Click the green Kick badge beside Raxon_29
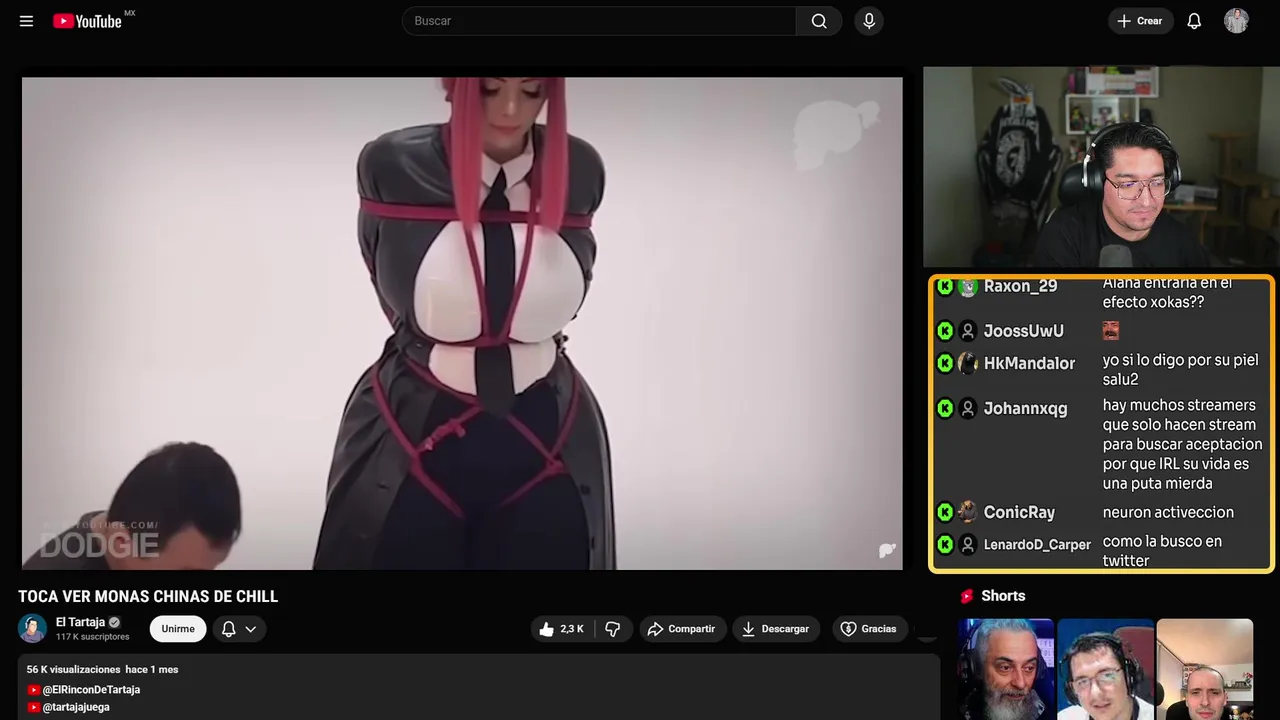This screenshot has height=720, width=1280. [x=945, y=287]
